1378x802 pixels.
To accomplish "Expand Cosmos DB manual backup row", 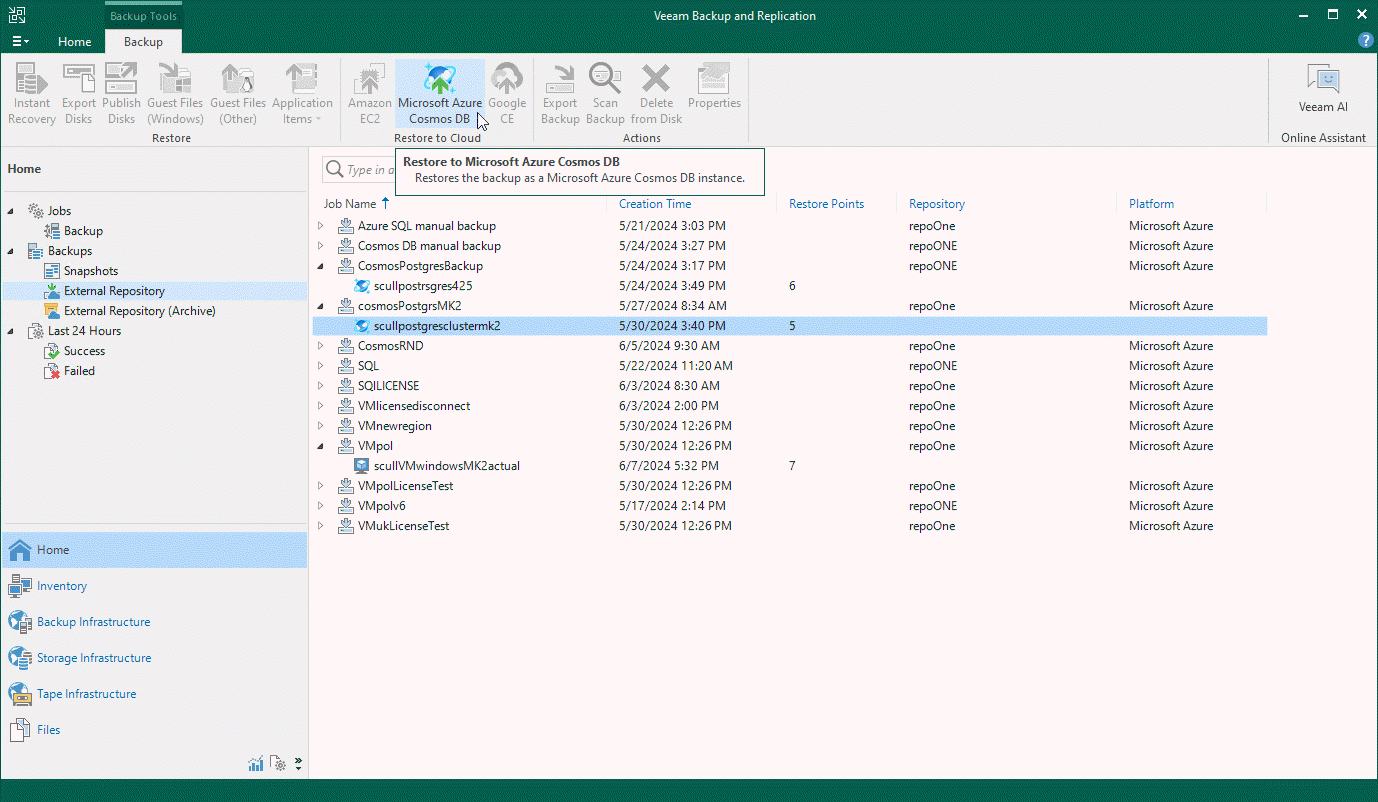I will 321,246.
